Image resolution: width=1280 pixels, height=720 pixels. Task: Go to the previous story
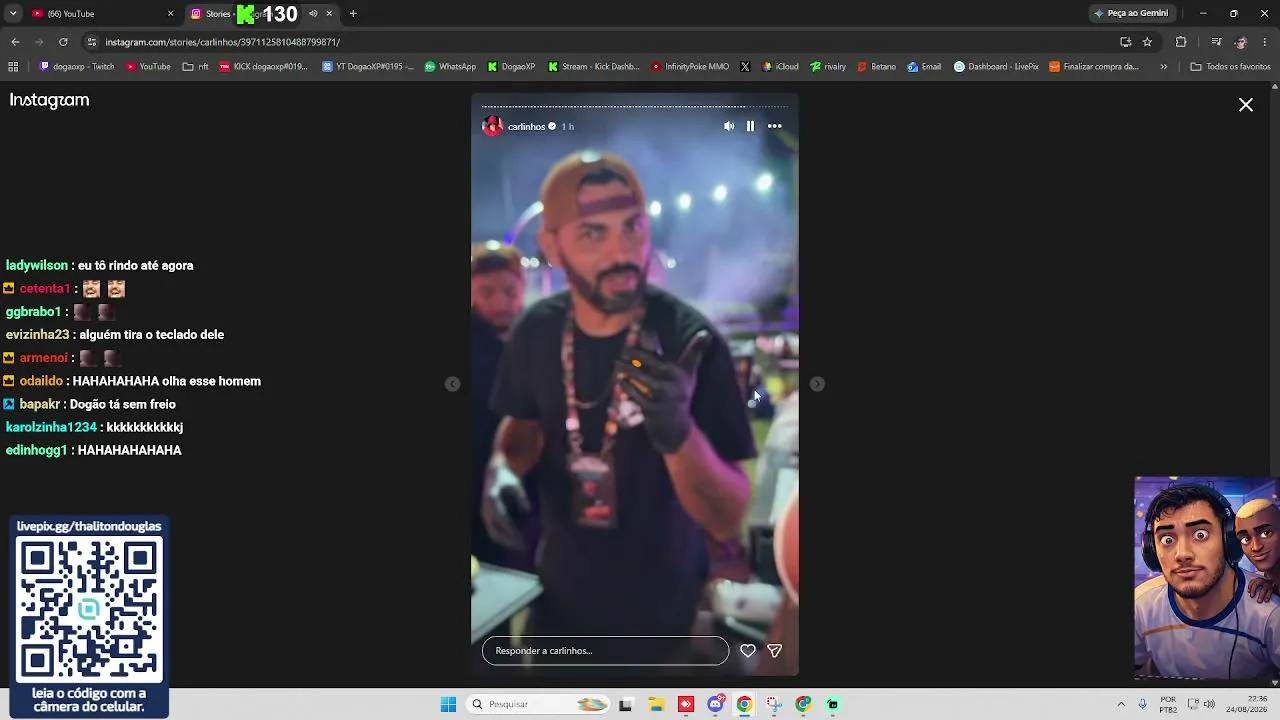coord(453,384)
